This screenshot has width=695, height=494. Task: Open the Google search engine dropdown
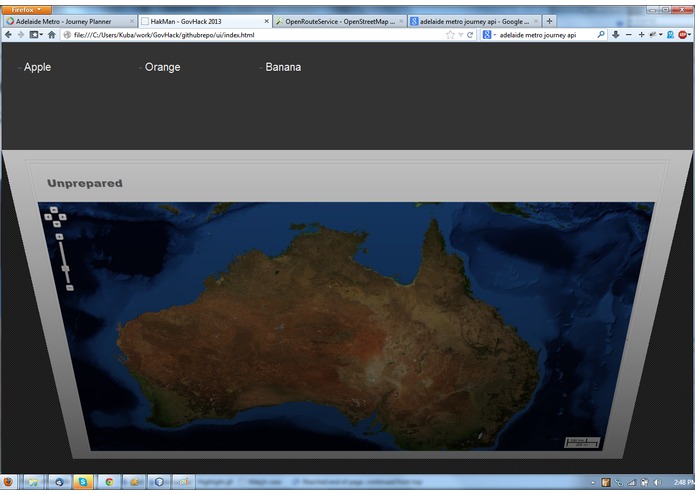coord(488,35)
